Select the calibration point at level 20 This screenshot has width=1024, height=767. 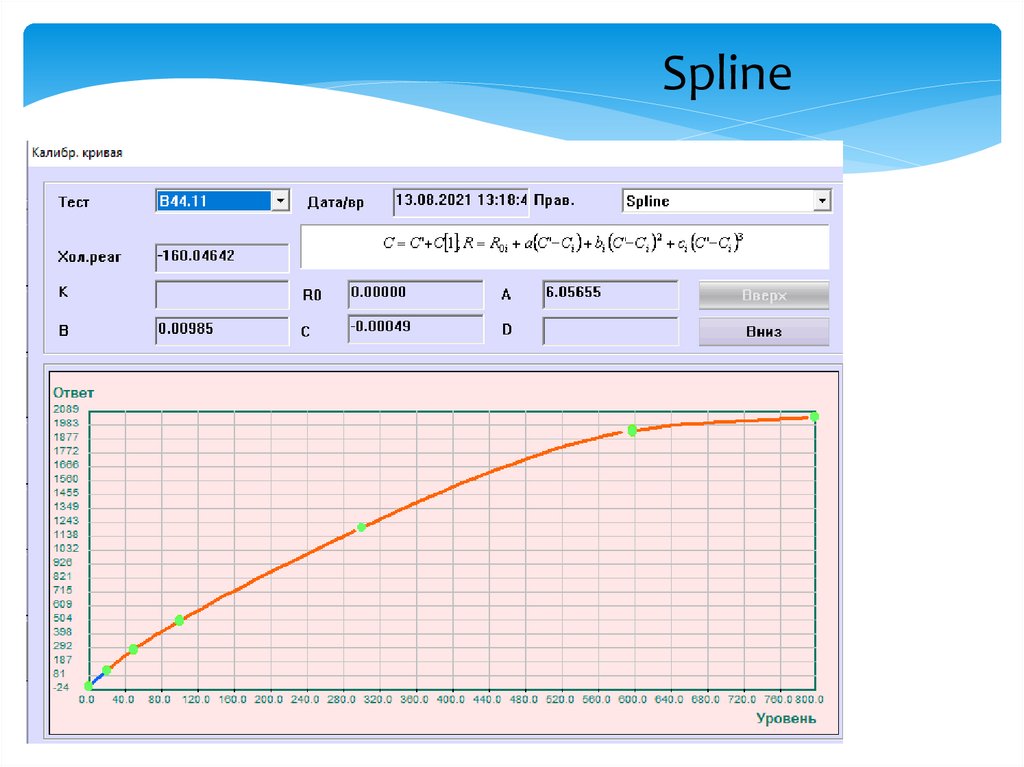tap(107, 670)
